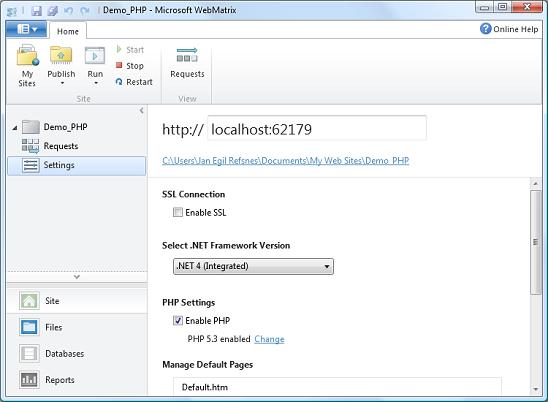Image resolution: width=548 pixels, height=402 pixels.
Task: Collapse the Demo_PHP tree node
Action: click(x=15, y=128)
